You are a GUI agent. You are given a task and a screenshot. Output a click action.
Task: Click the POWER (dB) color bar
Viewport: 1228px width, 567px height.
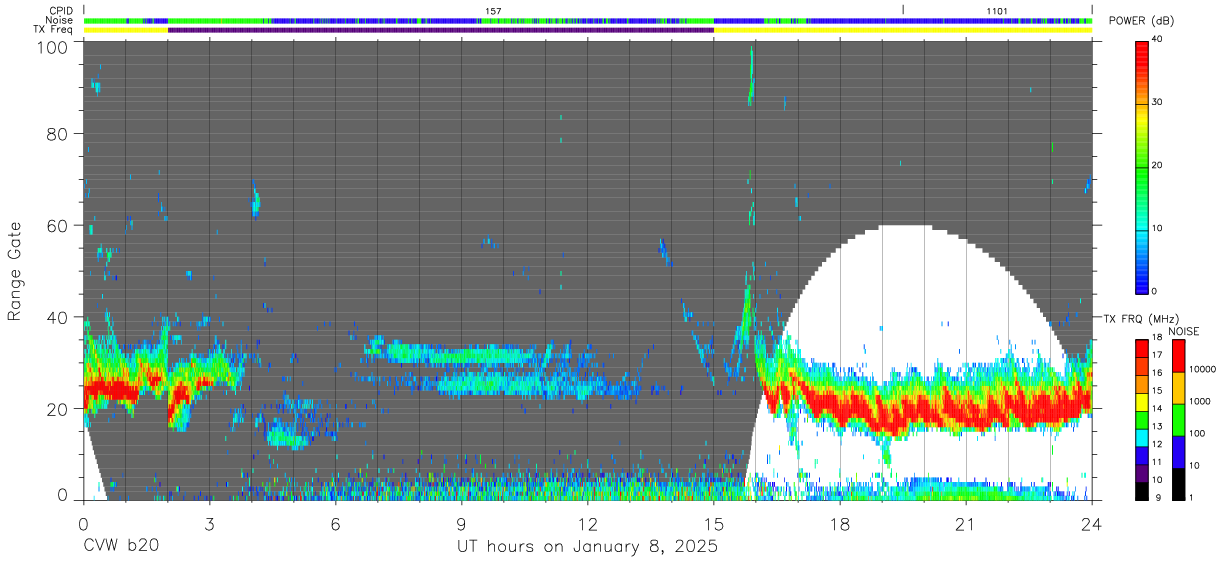pos(1143,166)
